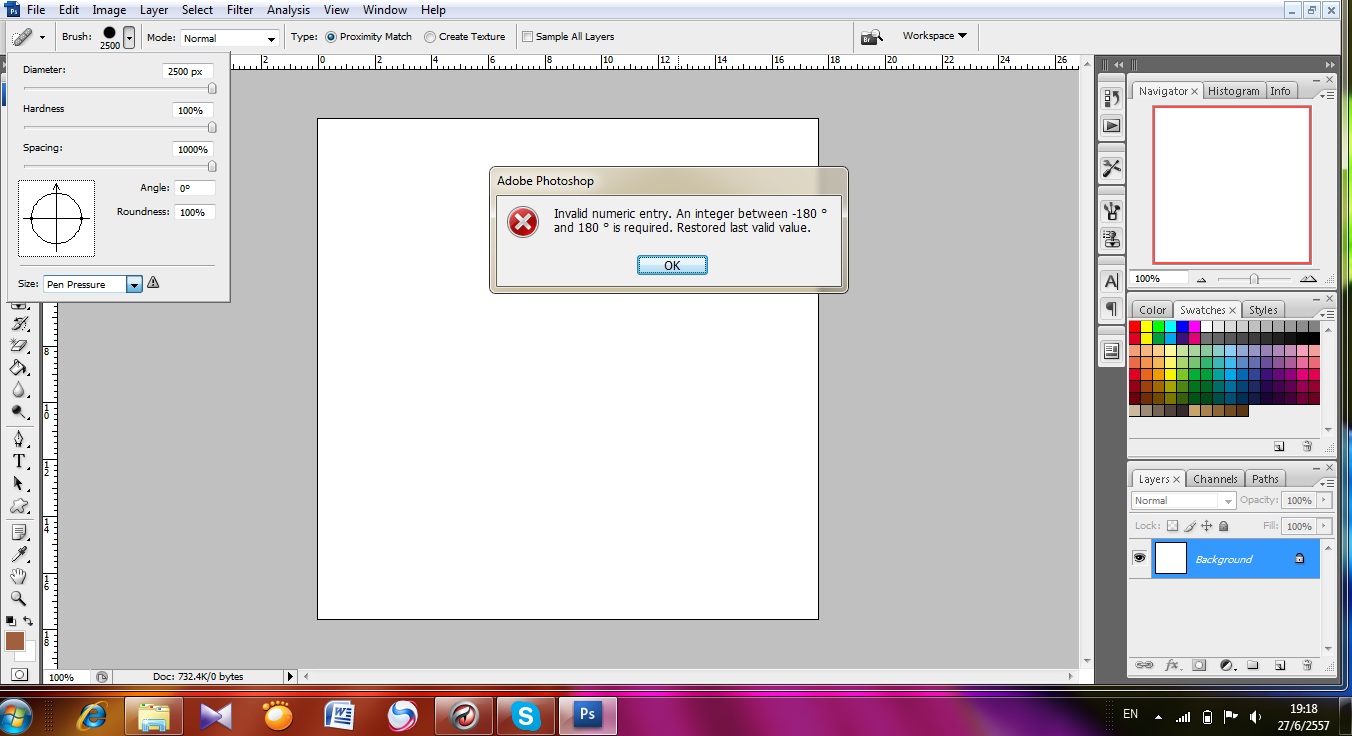Open the Brushes panel icon
The height and width of the screenshot is (736, 1352).
coord(1111,211)
